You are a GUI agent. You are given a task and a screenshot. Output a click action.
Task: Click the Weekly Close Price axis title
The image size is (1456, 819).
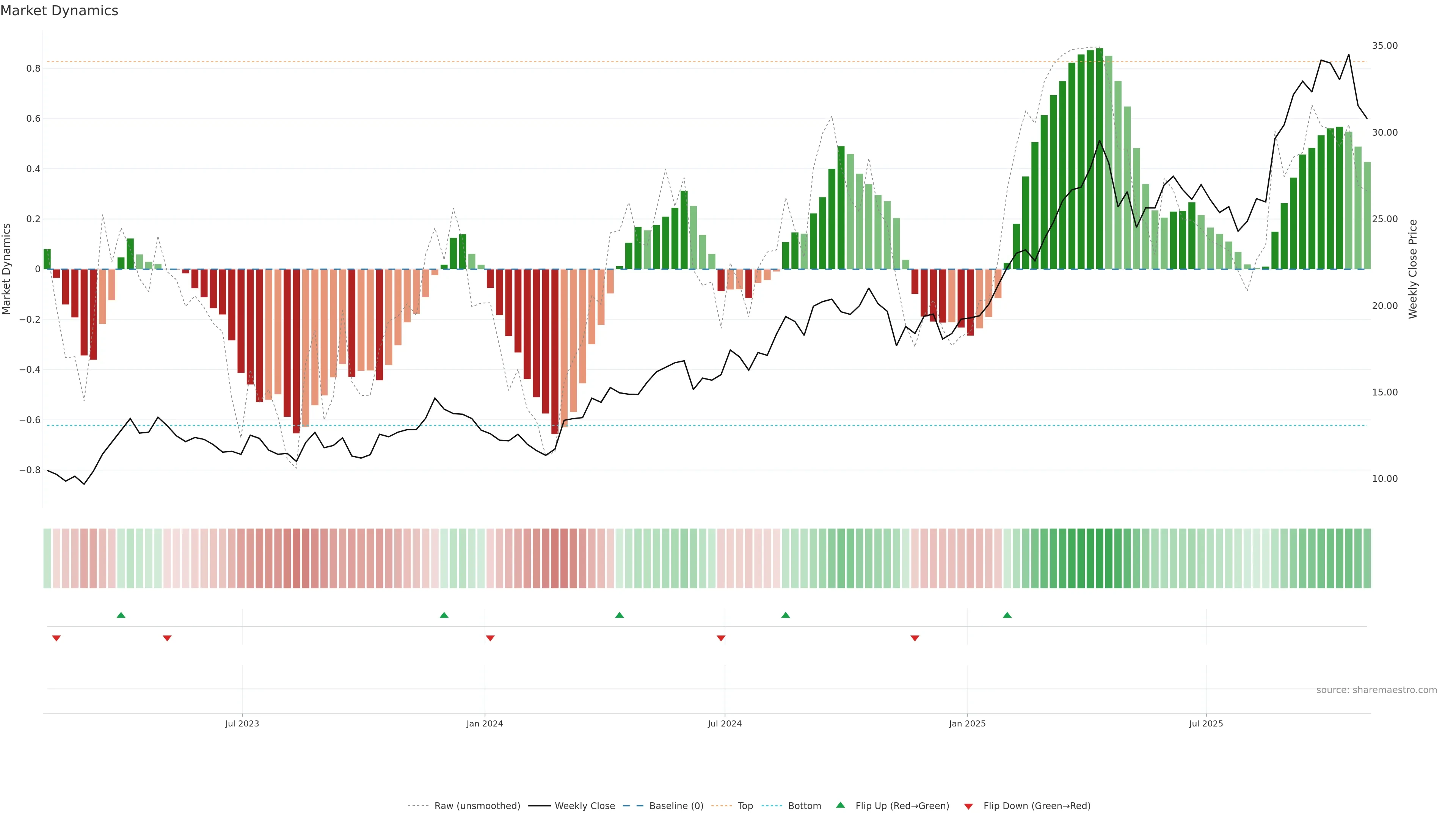pos(1412,269)
